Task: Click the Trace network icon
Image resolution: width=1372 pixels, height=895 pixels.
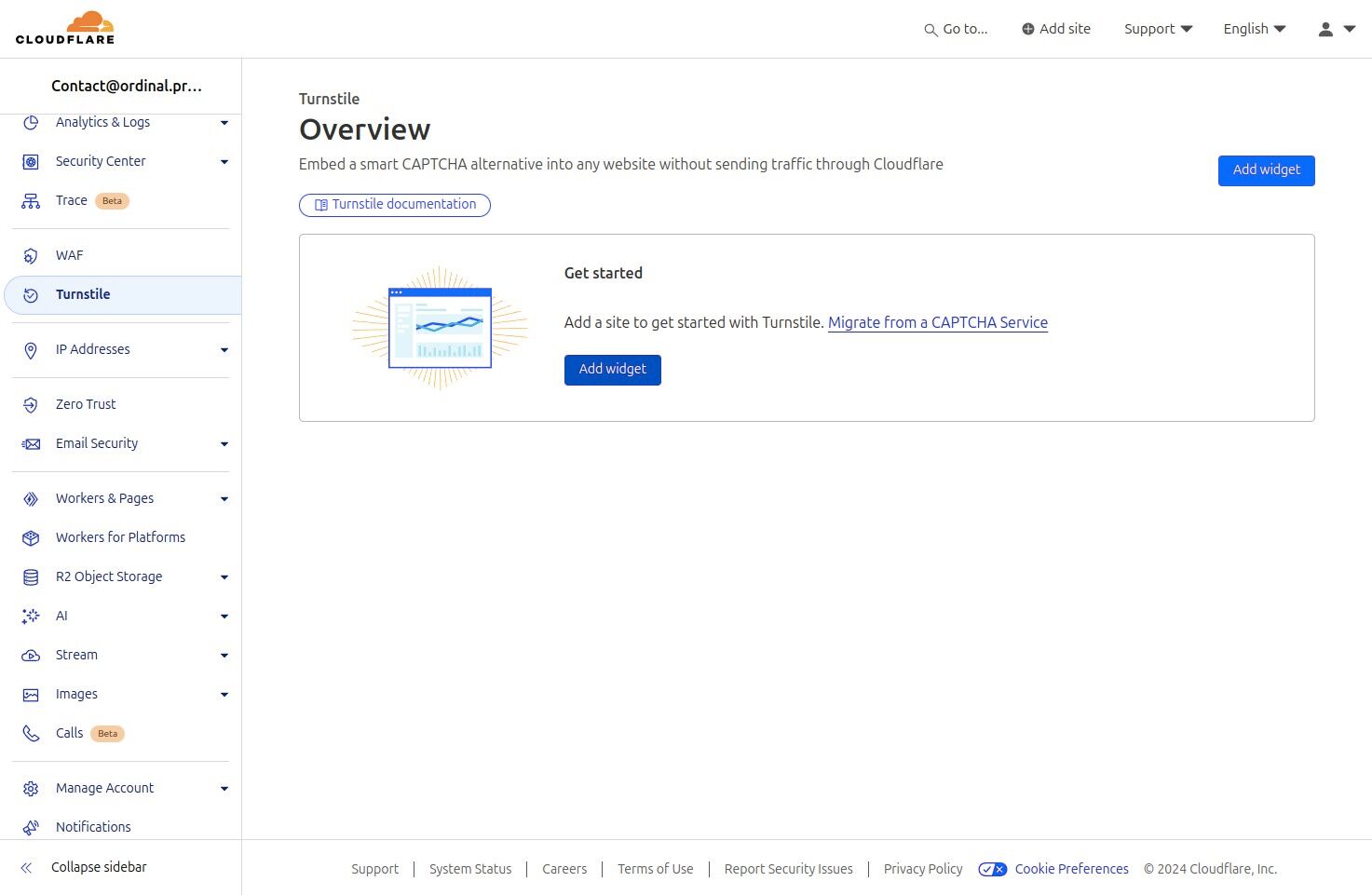Action: point(31,201)
